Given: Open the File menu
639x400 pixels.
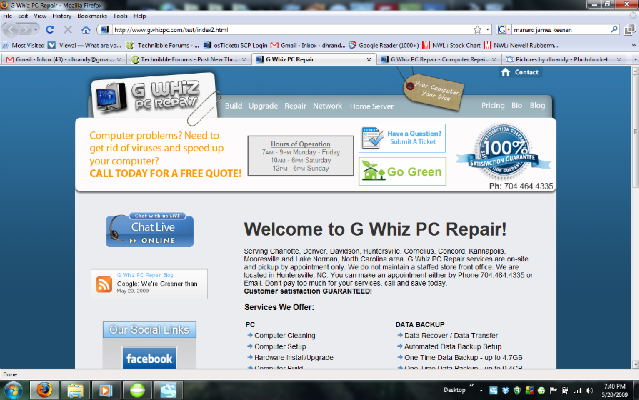Looking at the screenshot, I should pos(8,16).
